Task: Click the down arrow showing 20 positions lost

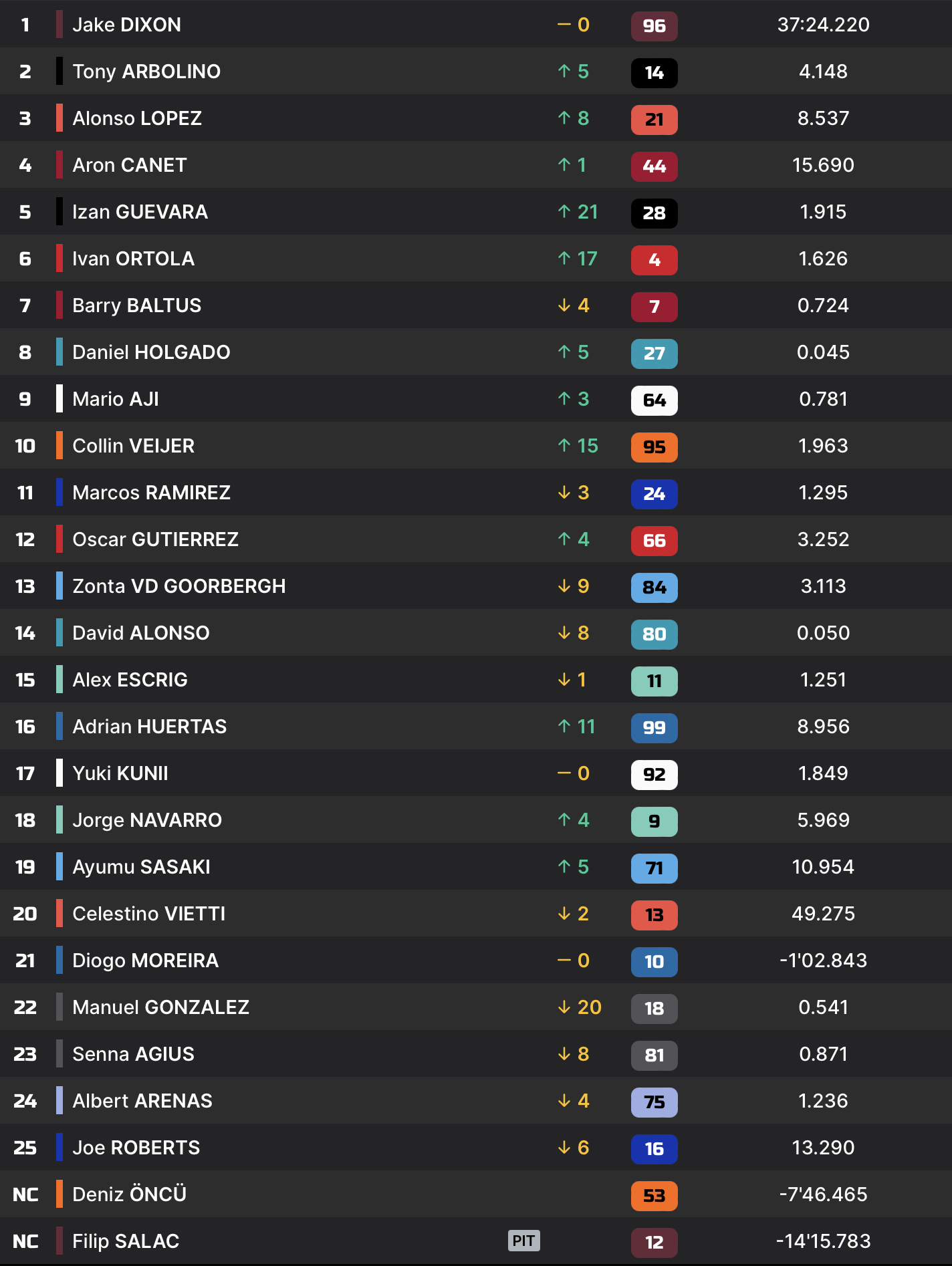Action: (565, 1007)
